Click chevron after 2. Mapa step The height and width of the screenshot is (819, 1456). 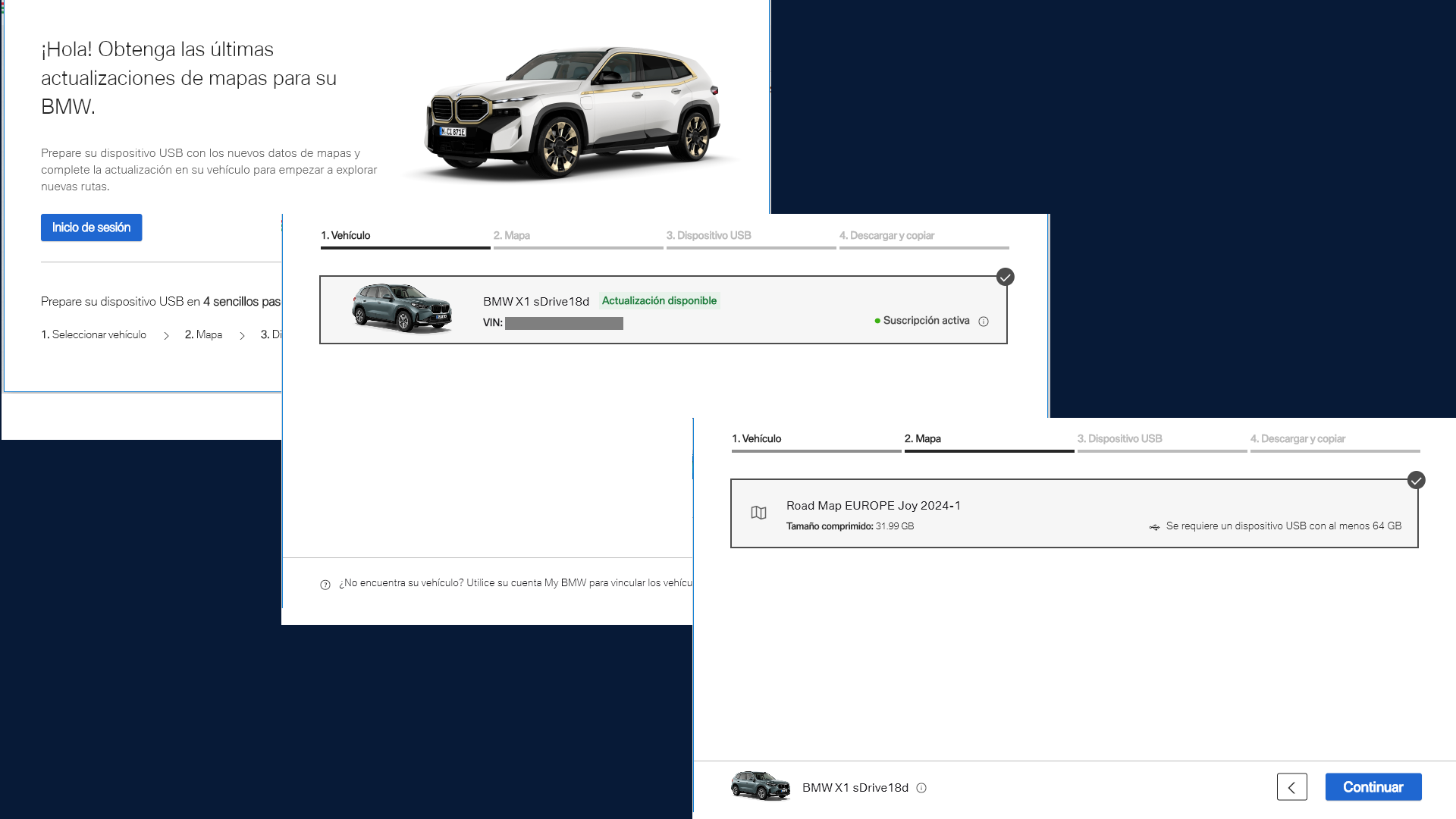242,335
